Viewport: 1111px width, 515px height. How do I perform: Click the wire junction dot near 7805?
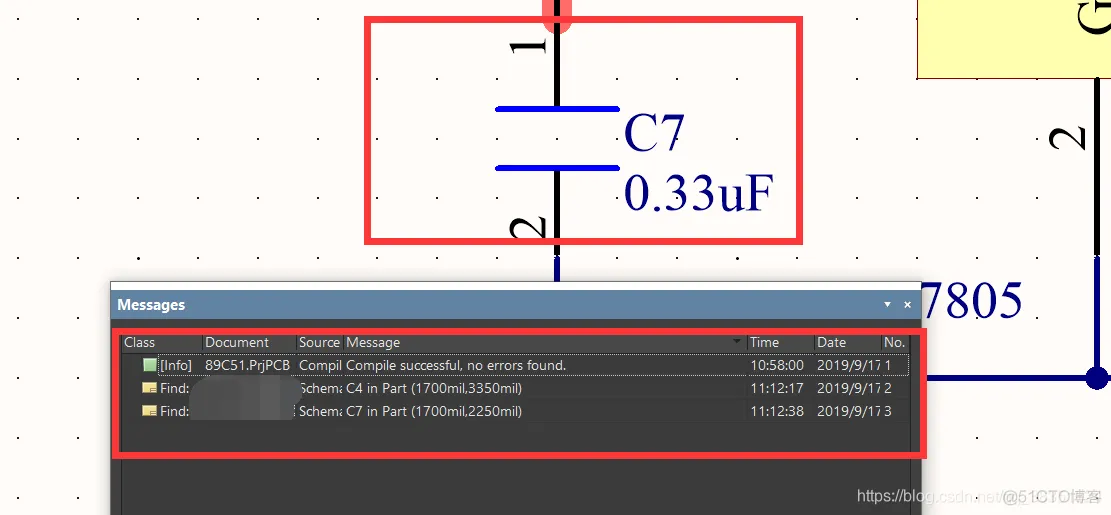tap(1097, 378)
